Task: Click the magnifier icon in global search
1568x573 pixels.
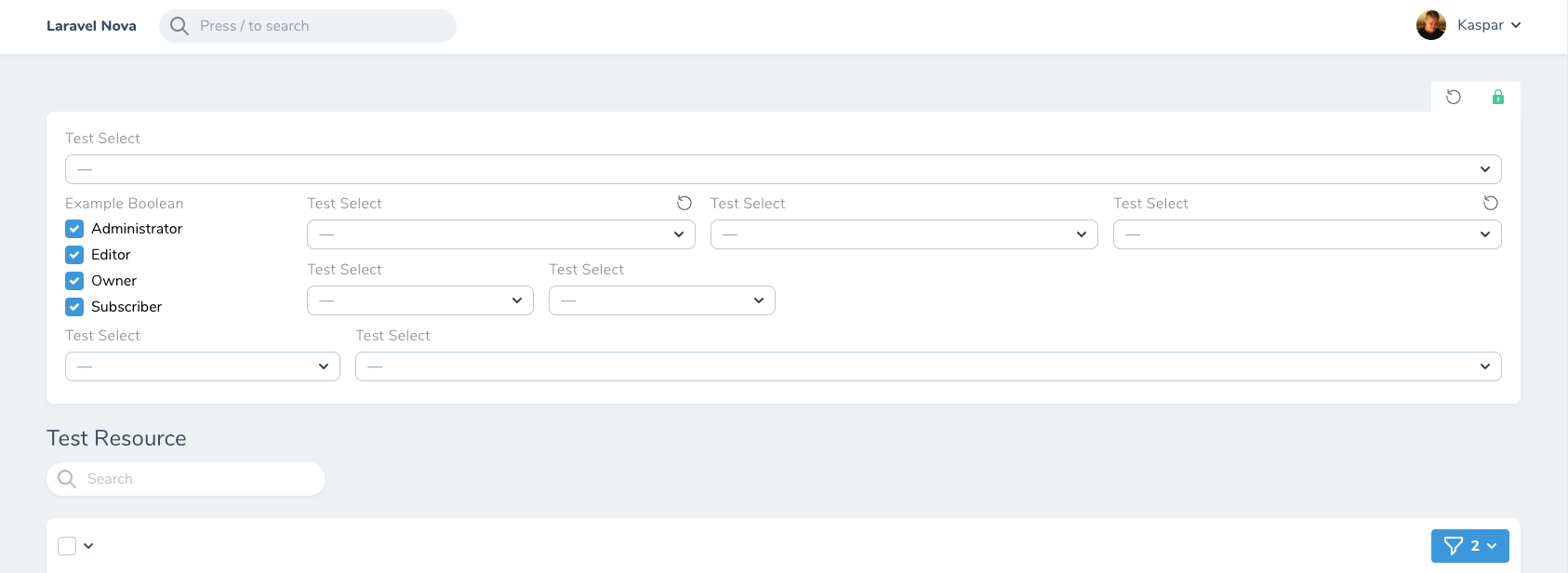Action: point(179,26)
